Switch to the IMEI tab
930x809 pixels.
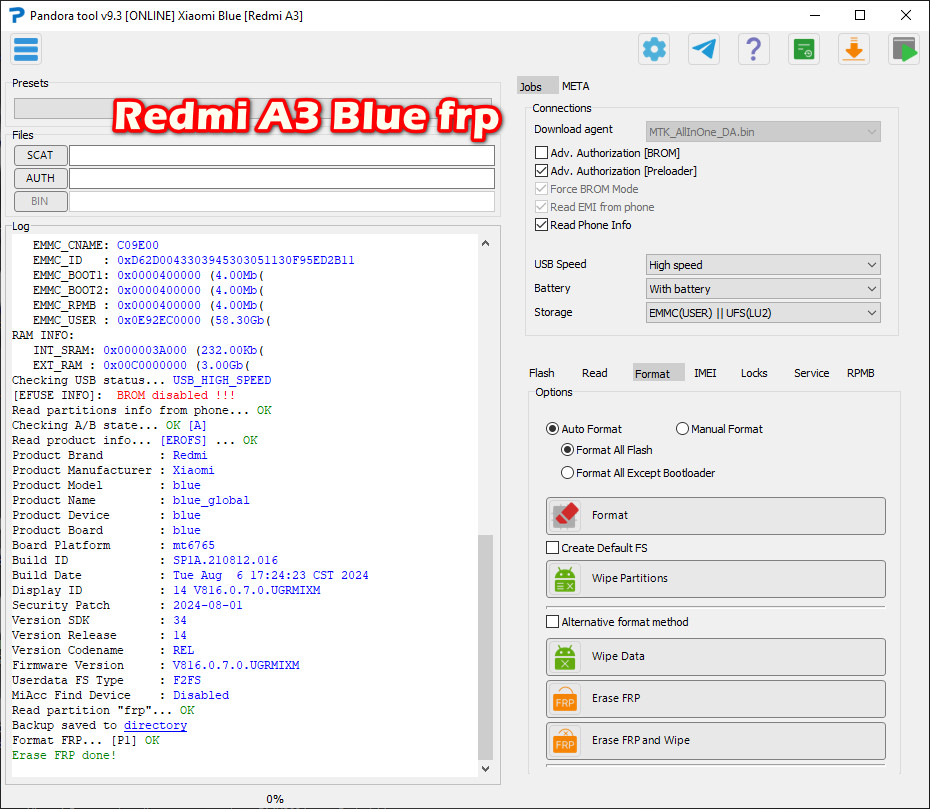(x=705, y=372)
